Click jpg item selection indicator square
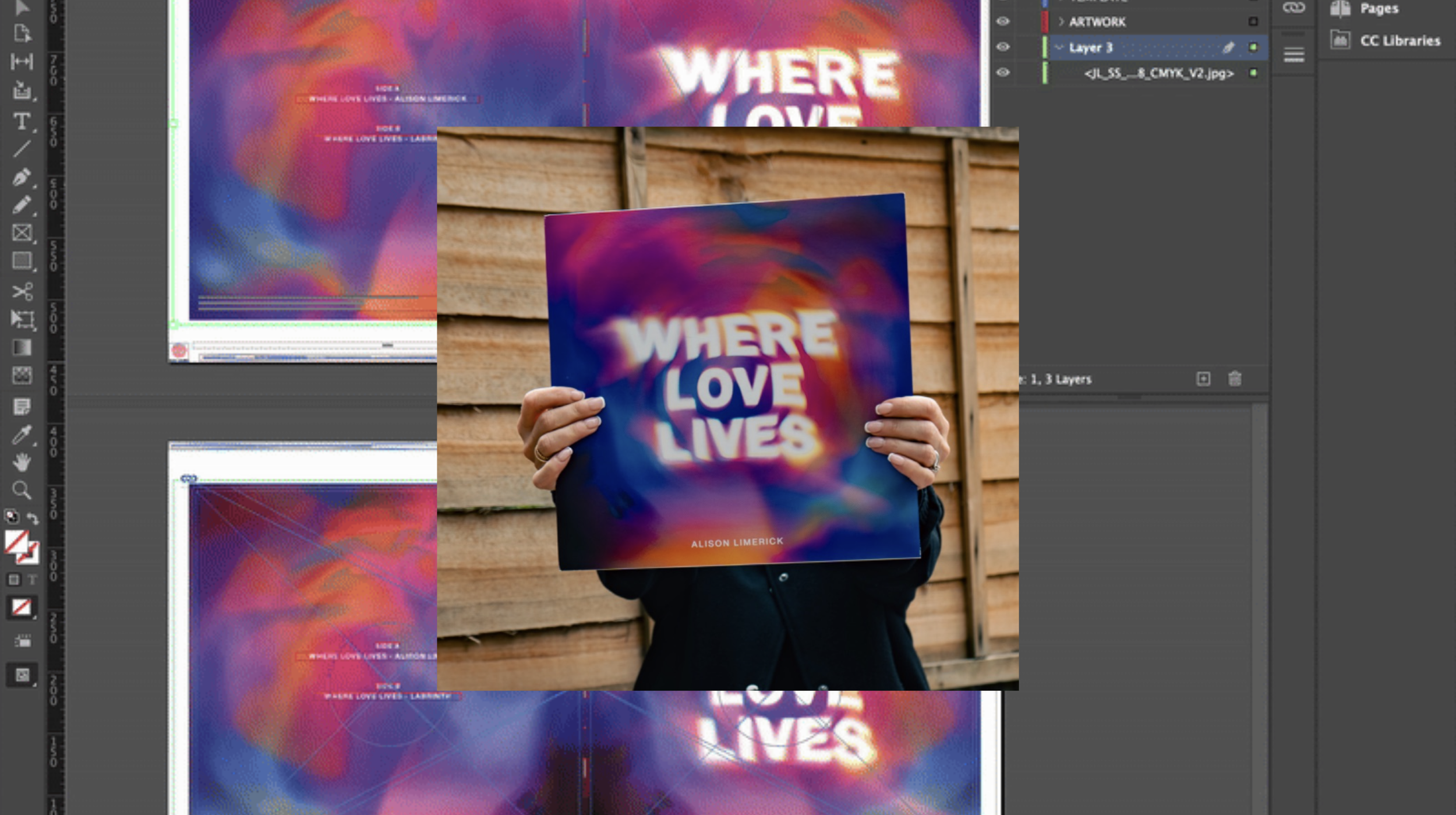The image size is (1456, 815). (1253, 73)
